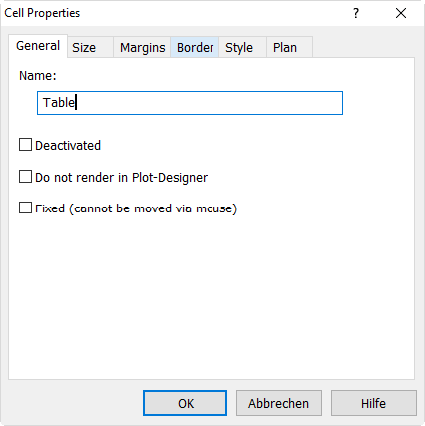Click the Cell Properties title bar

click(x=173, y=13)
